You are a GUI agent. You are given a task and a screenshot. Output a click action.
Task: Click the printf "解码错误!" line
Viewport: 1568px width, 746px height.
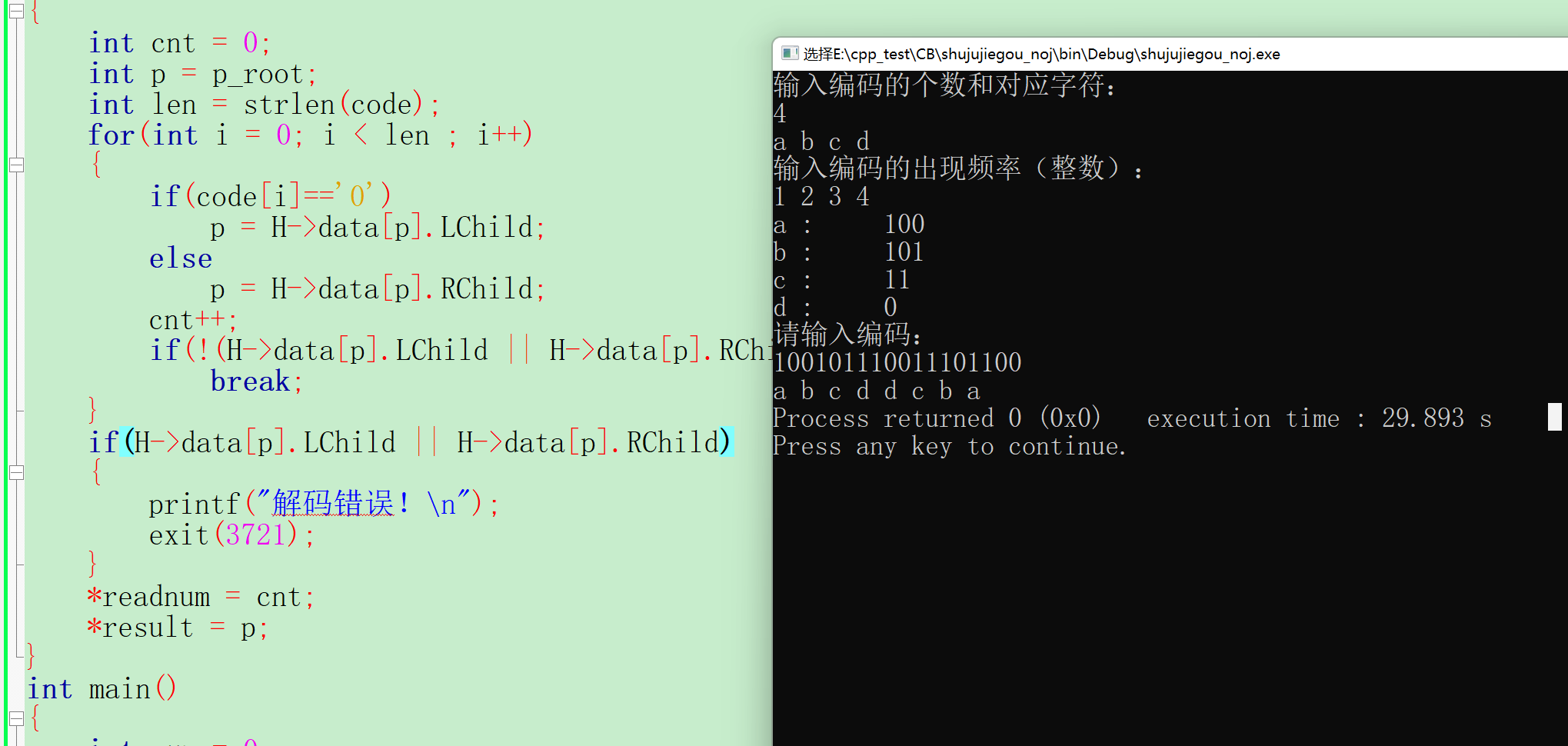coord(324,505)
